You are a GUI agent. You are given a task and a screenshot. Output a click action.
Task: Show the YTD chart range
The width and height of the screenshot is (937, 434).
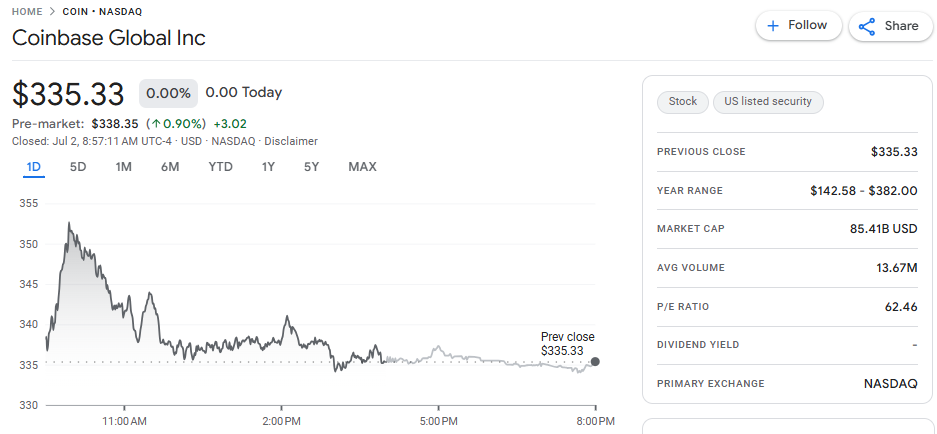221,167
